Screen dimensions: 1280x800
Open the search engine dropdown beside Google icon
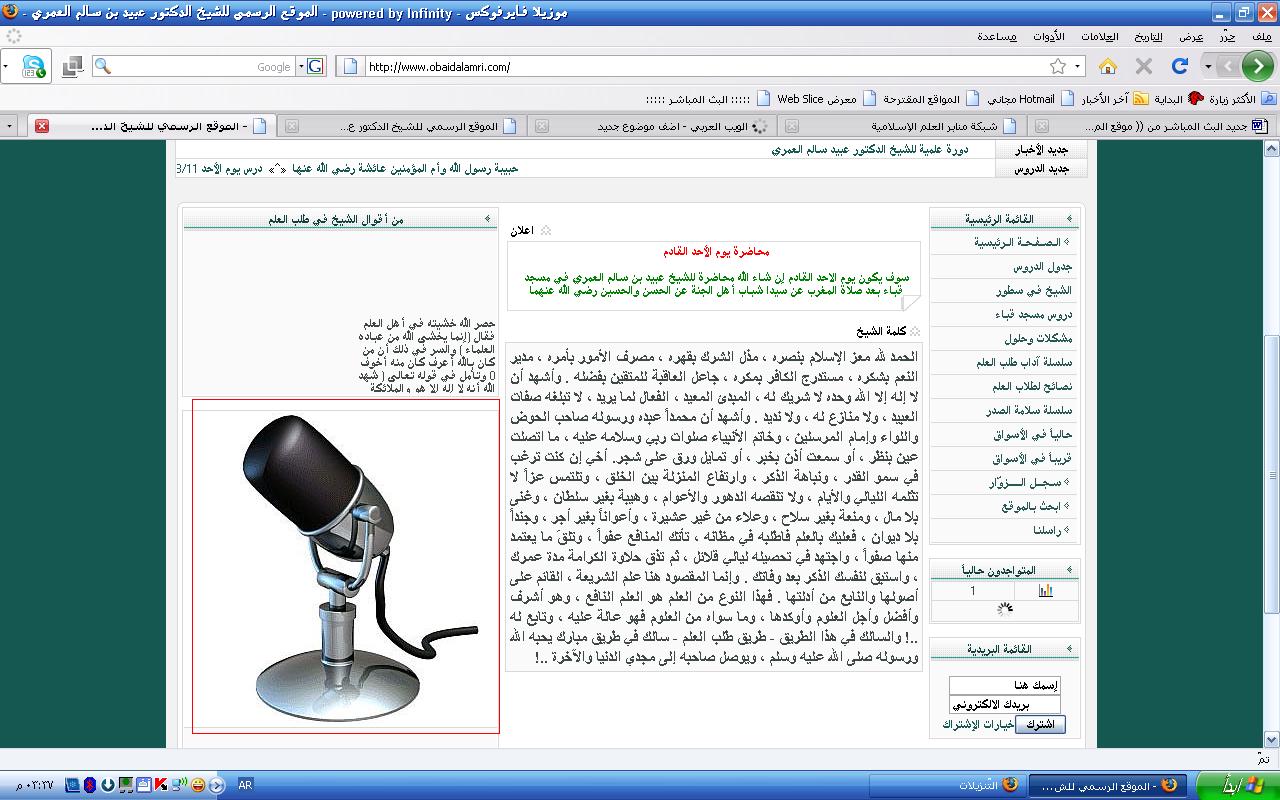(300, 67)
